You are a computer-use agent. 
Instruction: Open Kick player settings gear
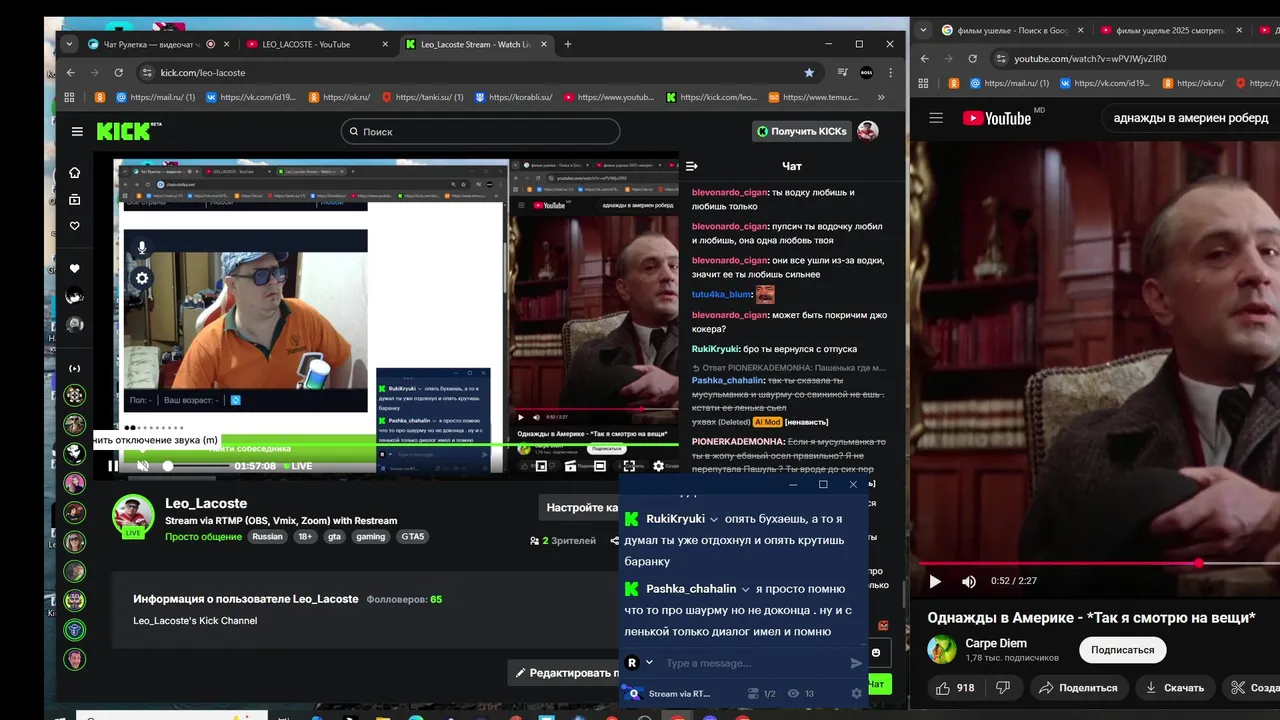(658, 466)
